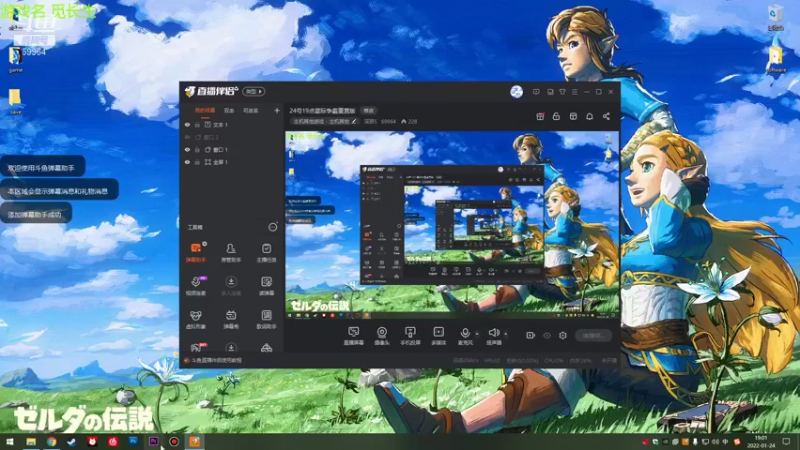The image size is (800, 450).
Task: Click the settings gear on 弹幕助手 icon
Action: point(205,244)
